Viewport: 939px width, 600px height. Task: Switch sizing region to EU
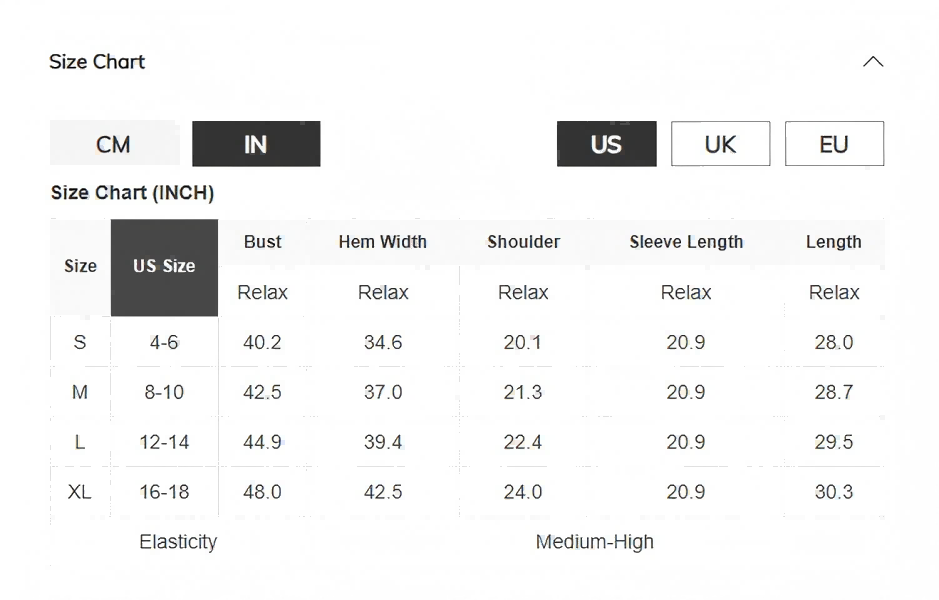tap(834, 144)
